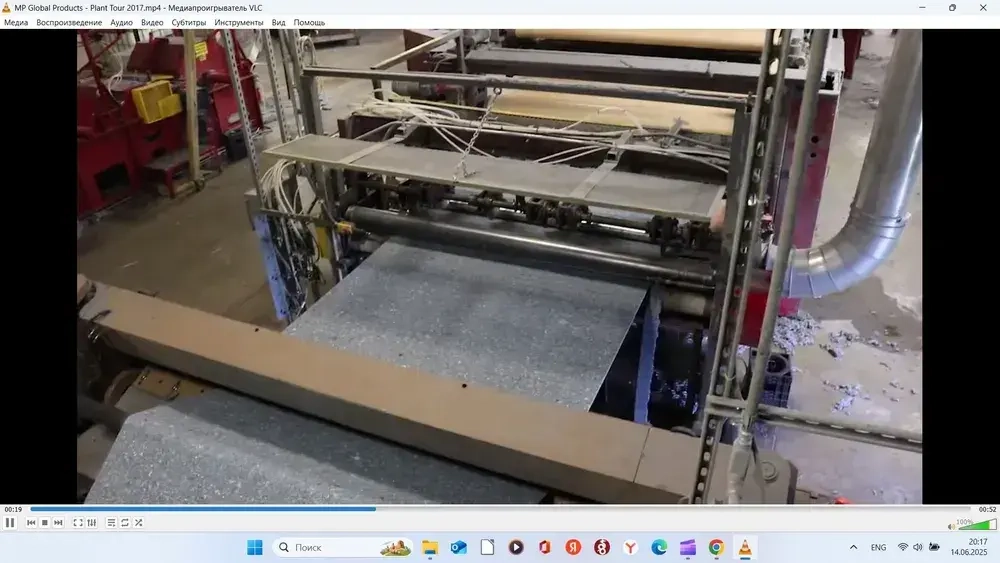Toggle random shuffle playback

tap(139, 523)
